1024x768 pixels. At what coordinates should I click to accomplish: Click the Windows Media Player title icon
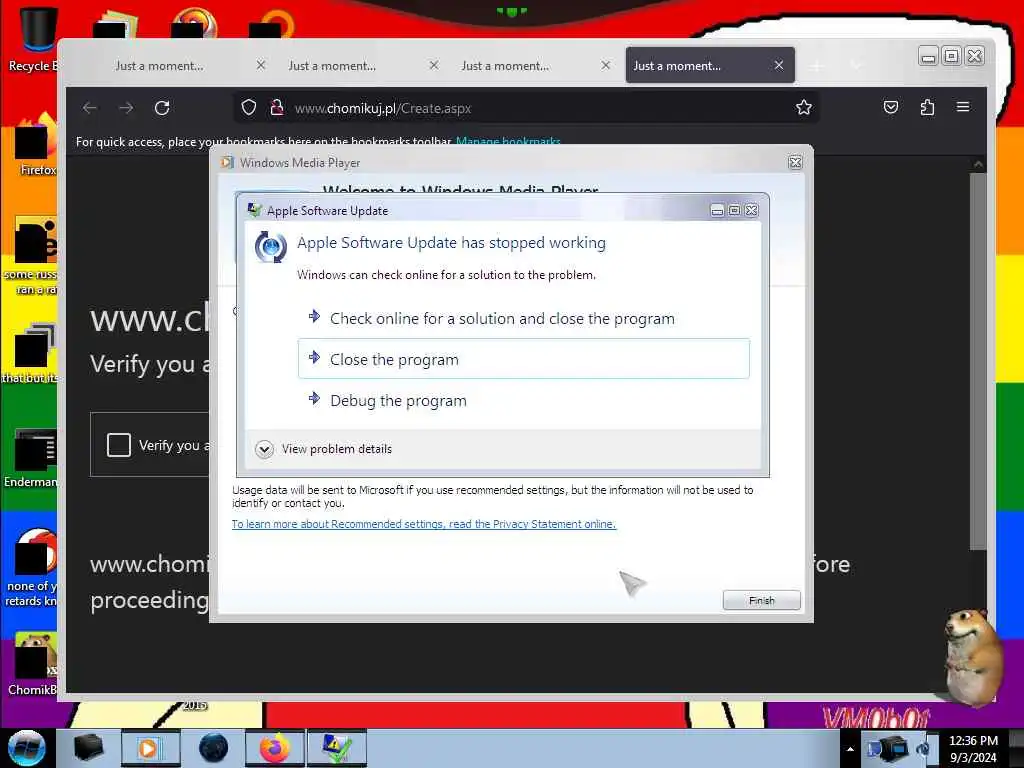coord(227,162)
